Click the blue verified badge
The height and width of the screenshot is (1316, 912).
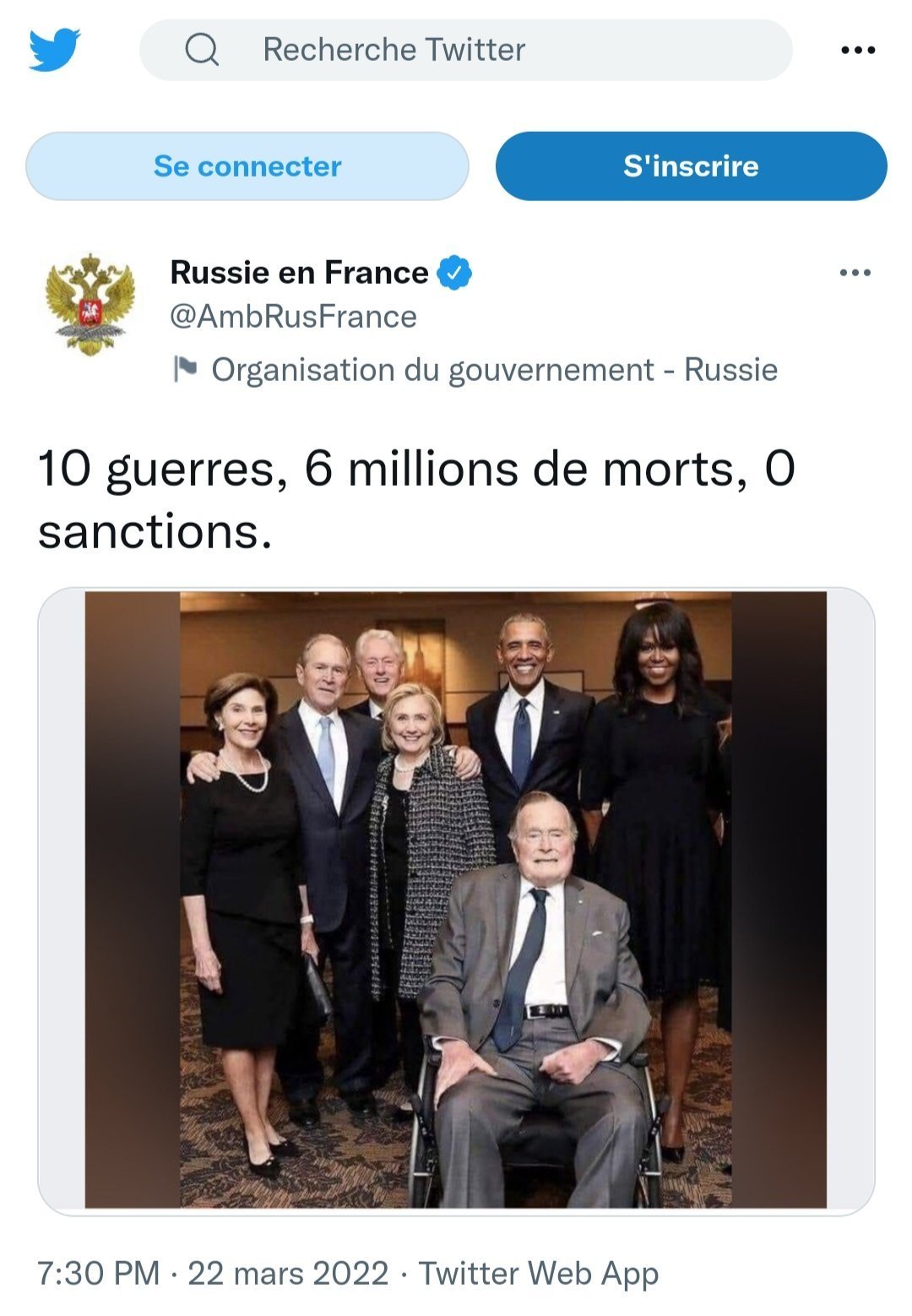pyautogui.click(x=454, y=273)
